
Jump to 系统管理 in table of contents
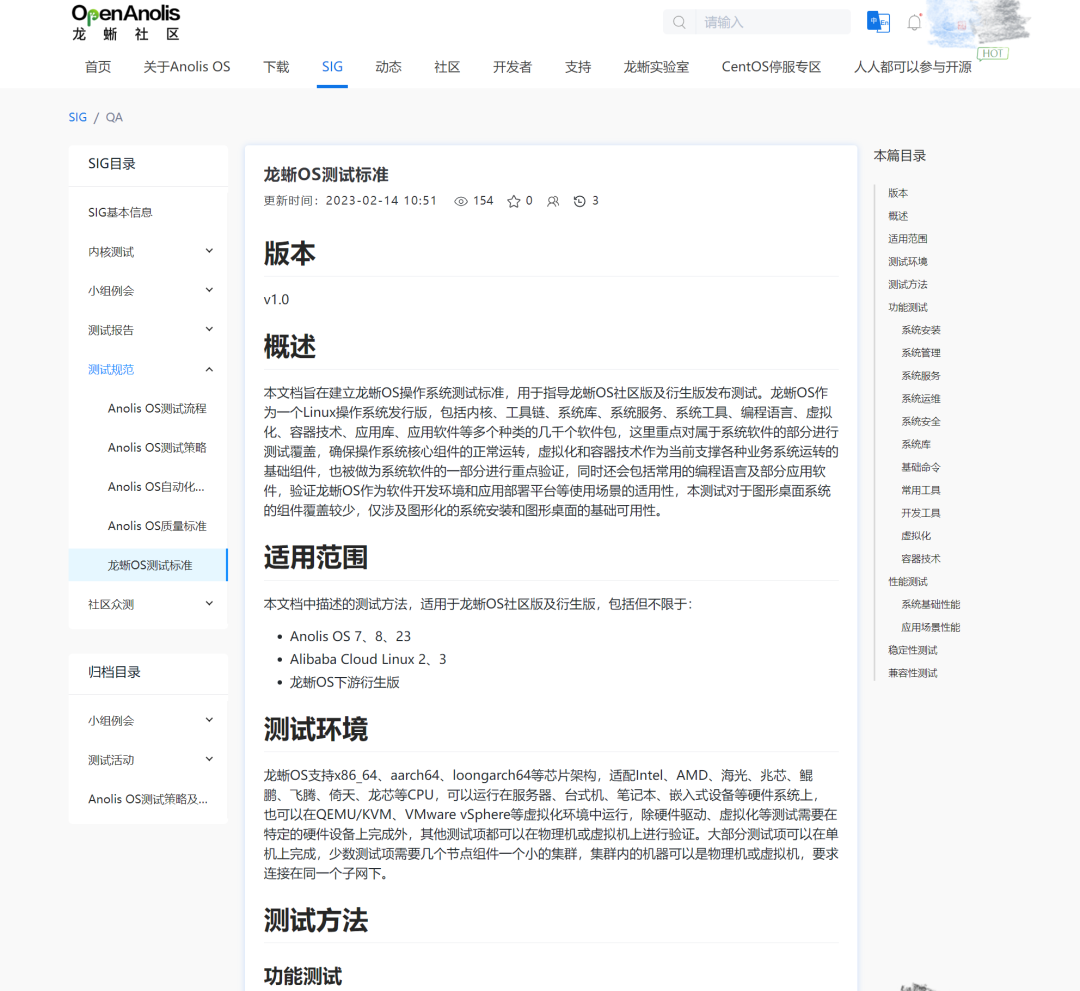[921, 353]
